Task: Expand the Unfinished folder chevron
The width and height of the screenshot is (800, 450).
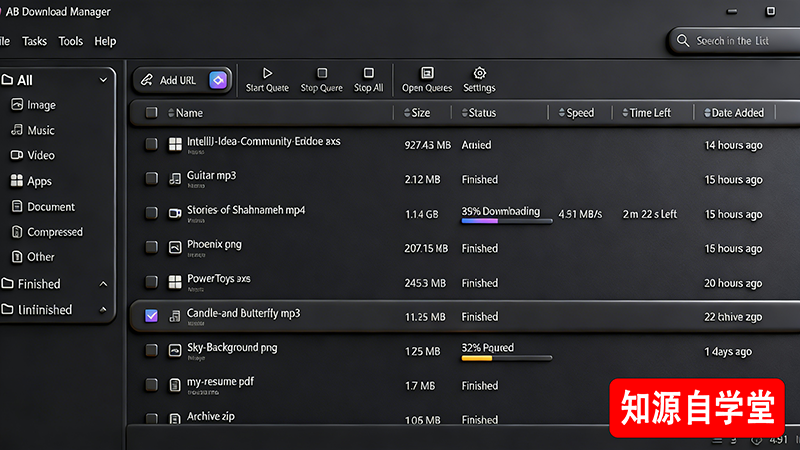Action: (103, 310)
